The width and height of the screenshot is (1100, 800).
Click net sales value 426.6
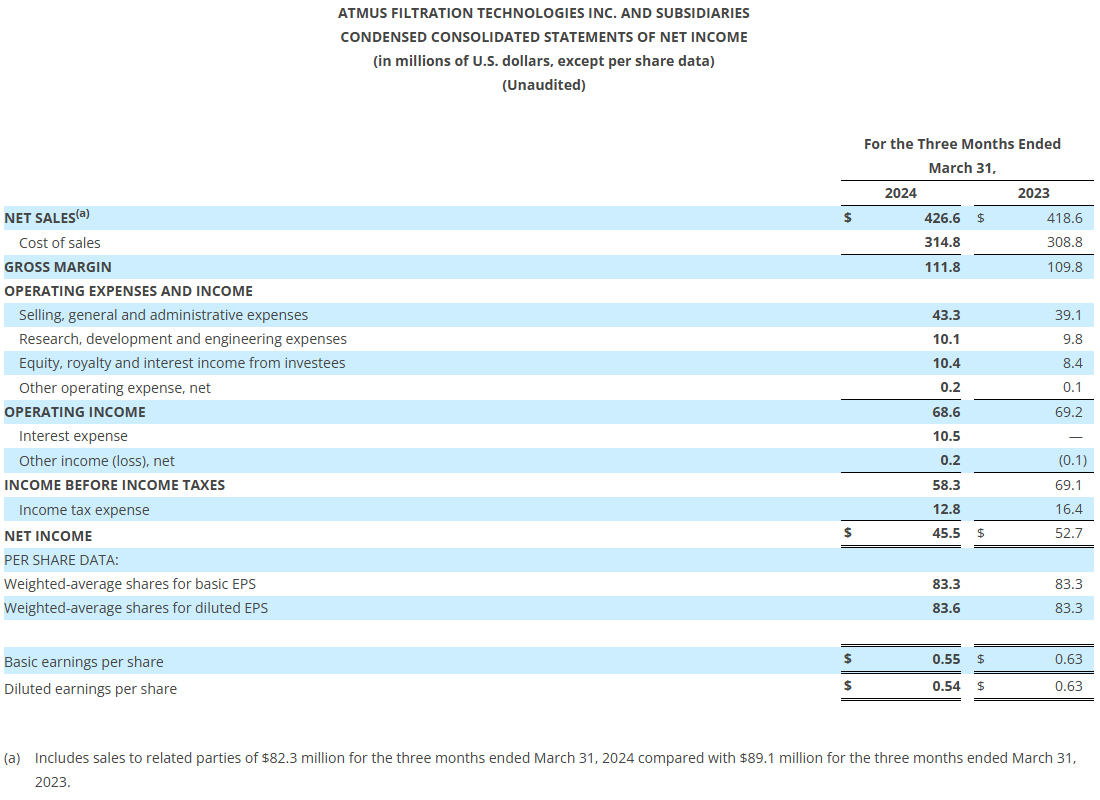coord(941,218)
